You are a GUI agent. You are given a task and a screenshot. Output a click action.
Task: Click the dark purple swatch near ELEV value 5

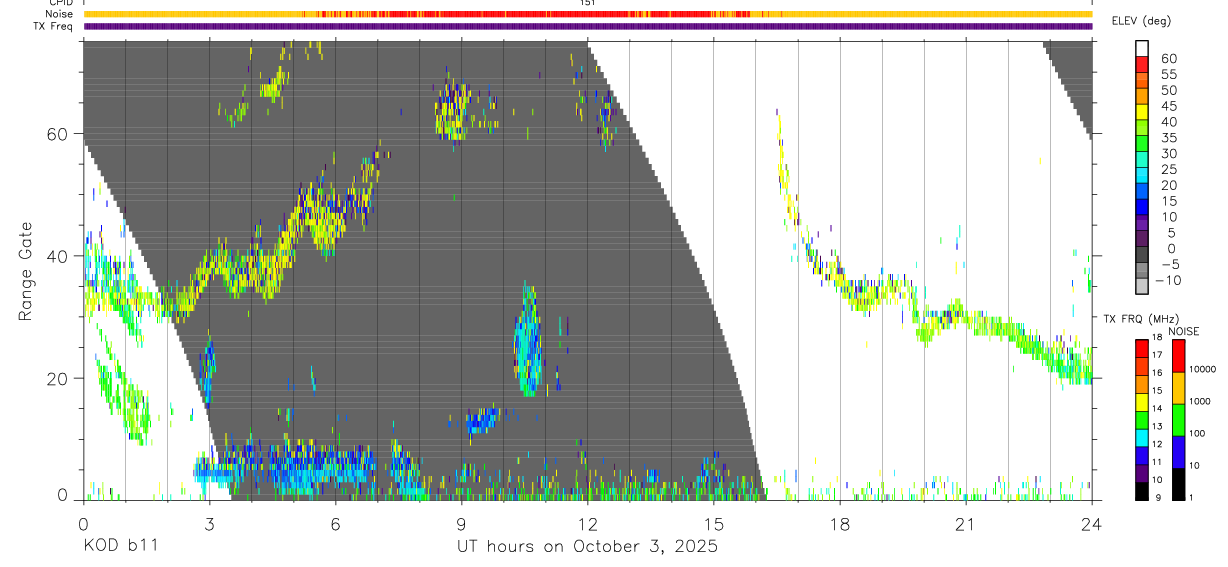(1142, 240)
